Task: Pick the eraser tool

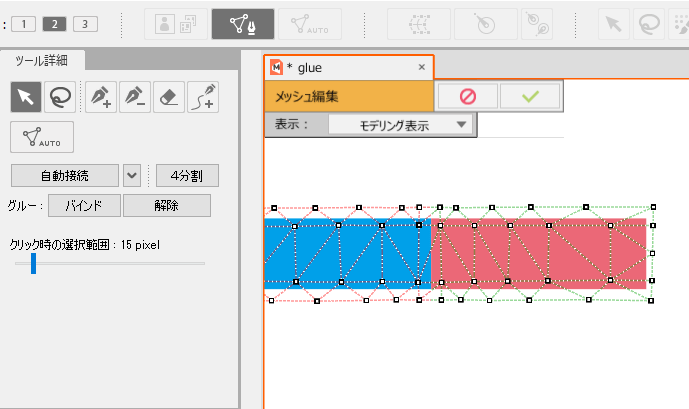Action: coord(169,97)
